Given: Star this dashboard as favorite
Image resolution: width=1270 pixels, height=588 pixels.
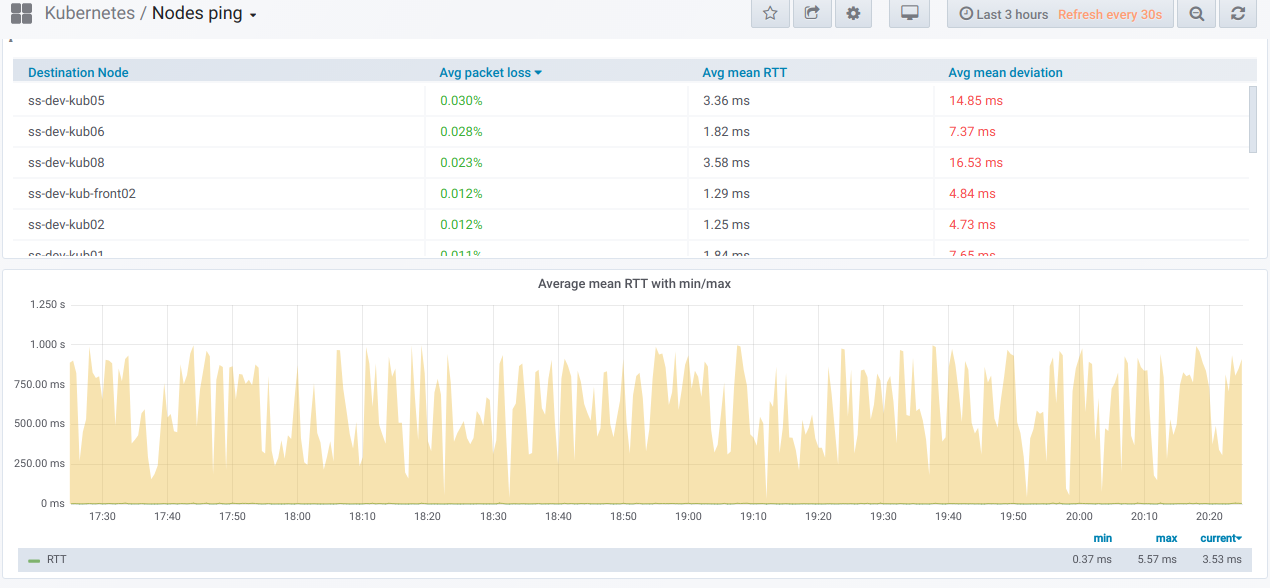Looking at the screenshot, I should point(770,14).
